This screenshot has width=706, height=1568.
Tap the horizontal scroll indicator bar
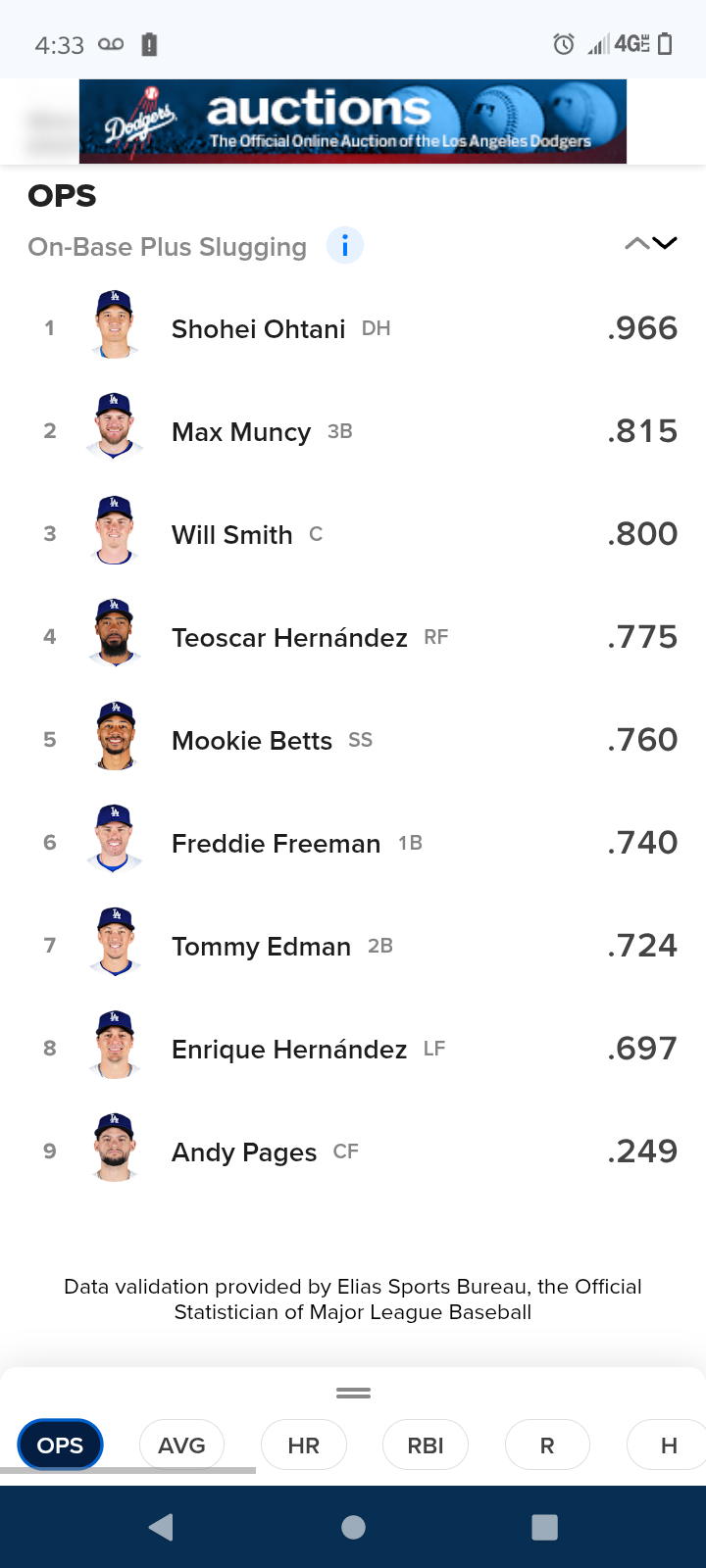click(127, 1470)
